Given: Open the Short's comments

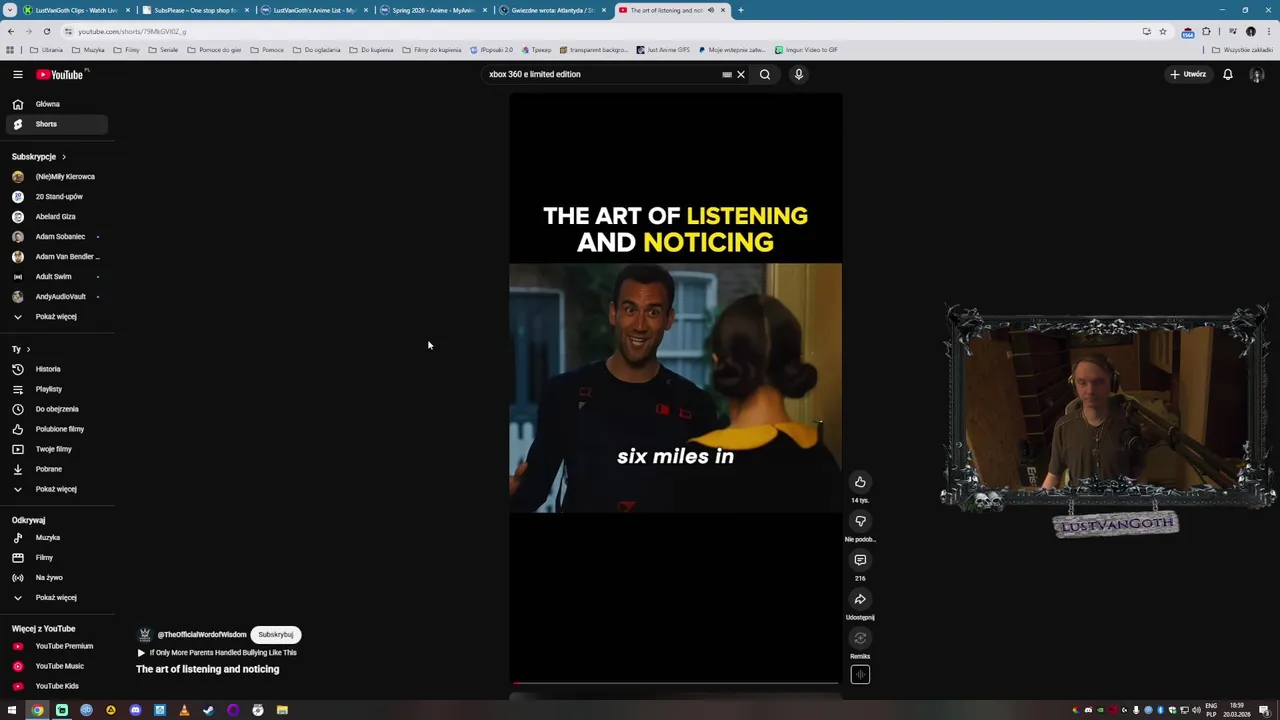Looking at the screenshot, I should coord(860,560).
